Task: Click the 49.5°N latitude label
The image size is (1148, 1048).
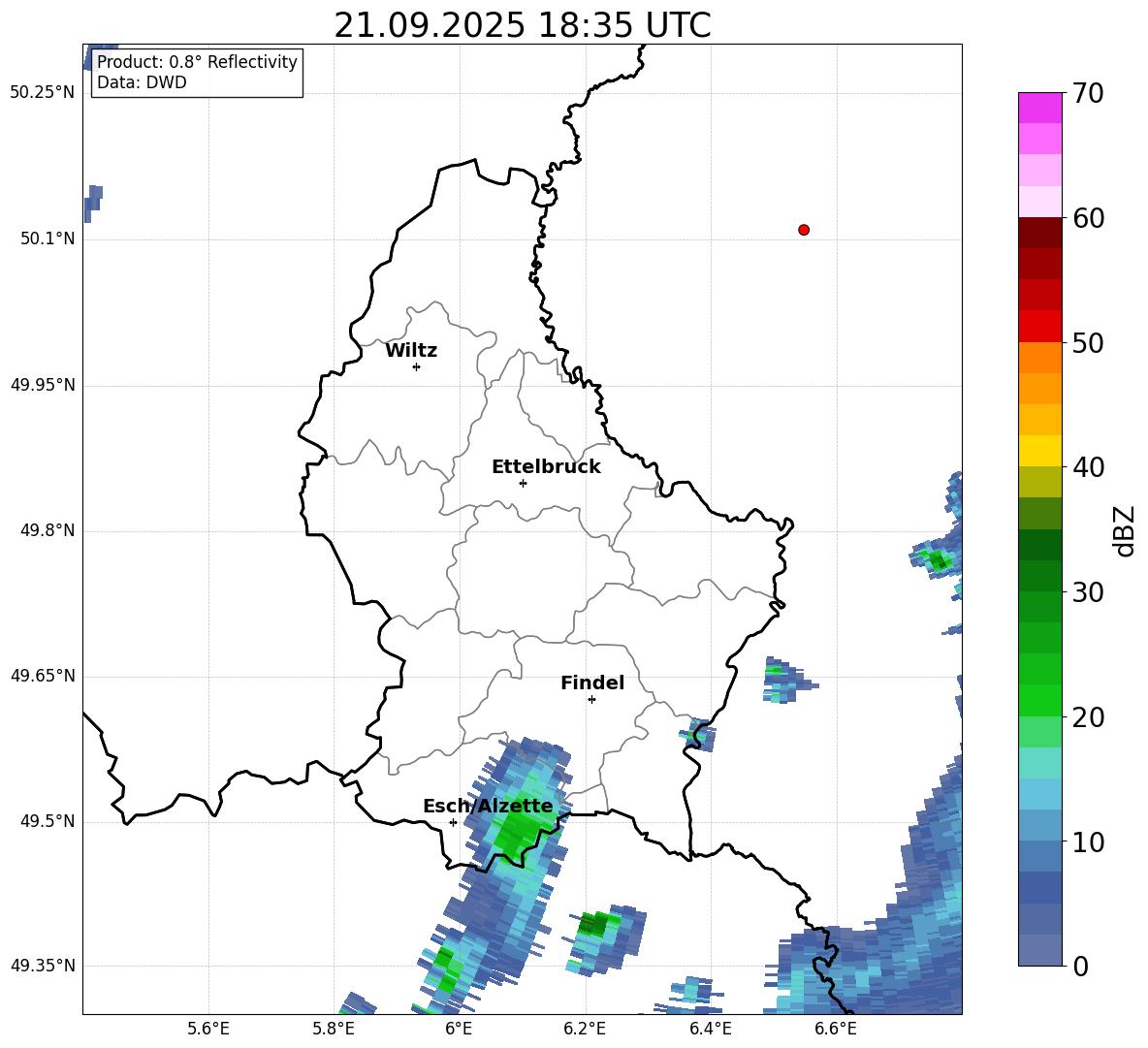Action: click(48, 821)
